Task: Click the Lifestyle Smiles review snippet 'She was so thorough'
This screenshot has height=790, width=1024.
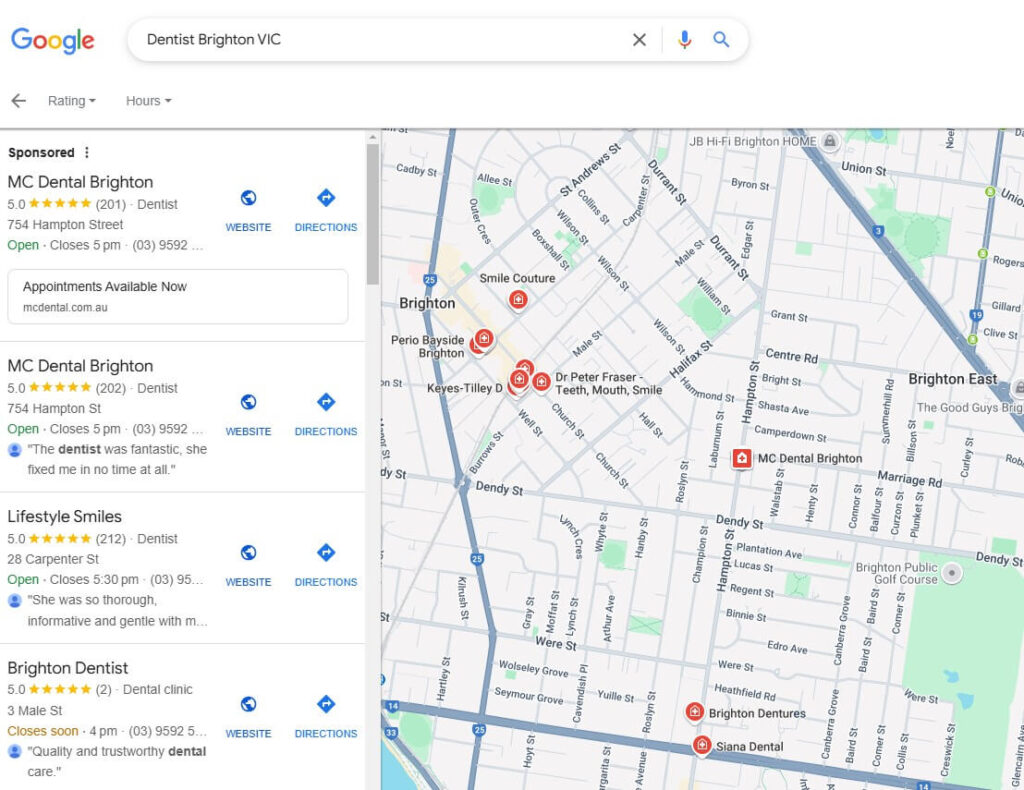Action: coord(118,610)
